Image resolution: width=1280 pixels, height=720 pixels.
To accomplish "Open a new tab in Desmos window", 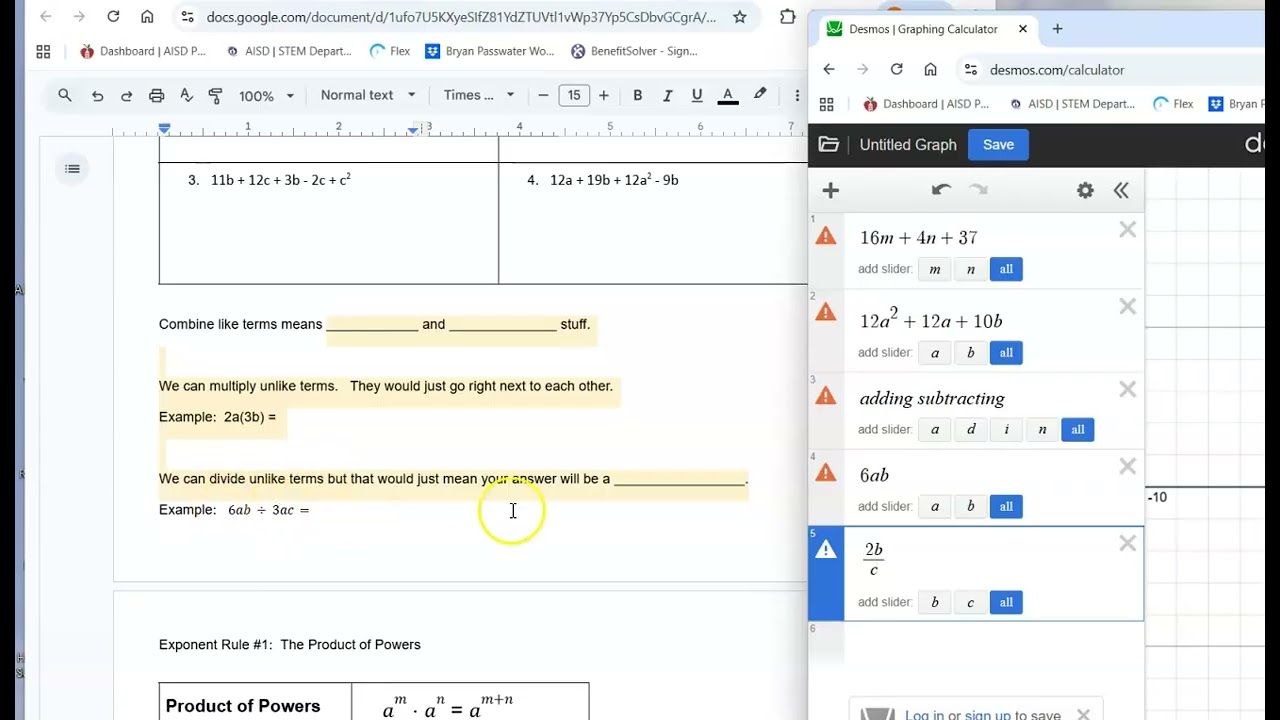I will click(x=1058, y=29).
